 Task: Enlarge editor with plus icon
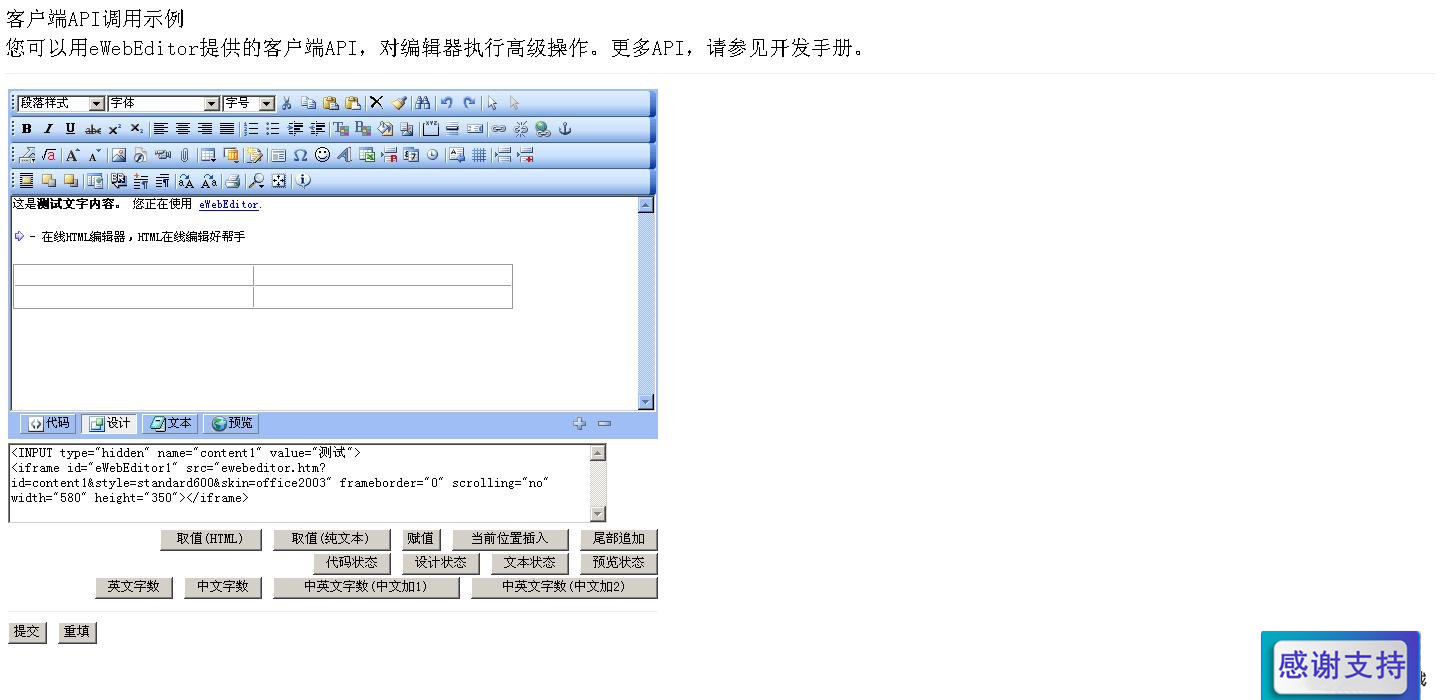579,424
